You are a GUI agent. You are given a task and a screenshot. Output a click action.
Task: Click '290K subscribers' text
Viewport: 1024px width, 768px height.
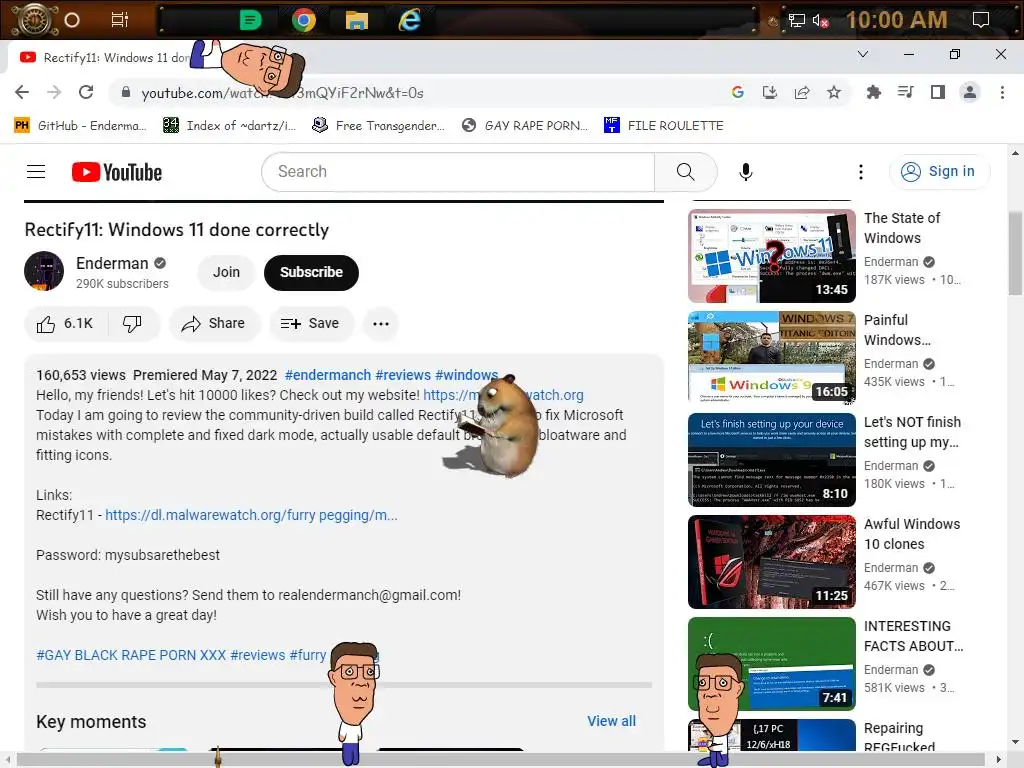click(x=122, y=283)
